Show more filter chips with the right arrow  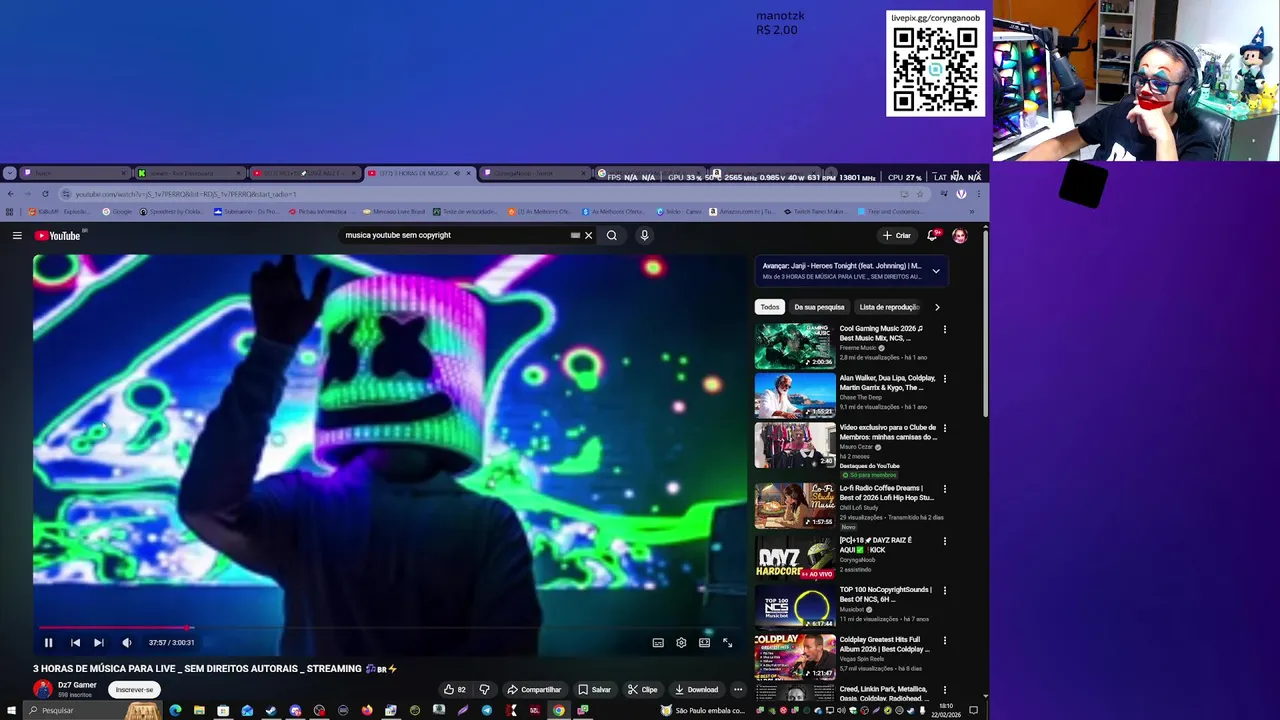937,307
